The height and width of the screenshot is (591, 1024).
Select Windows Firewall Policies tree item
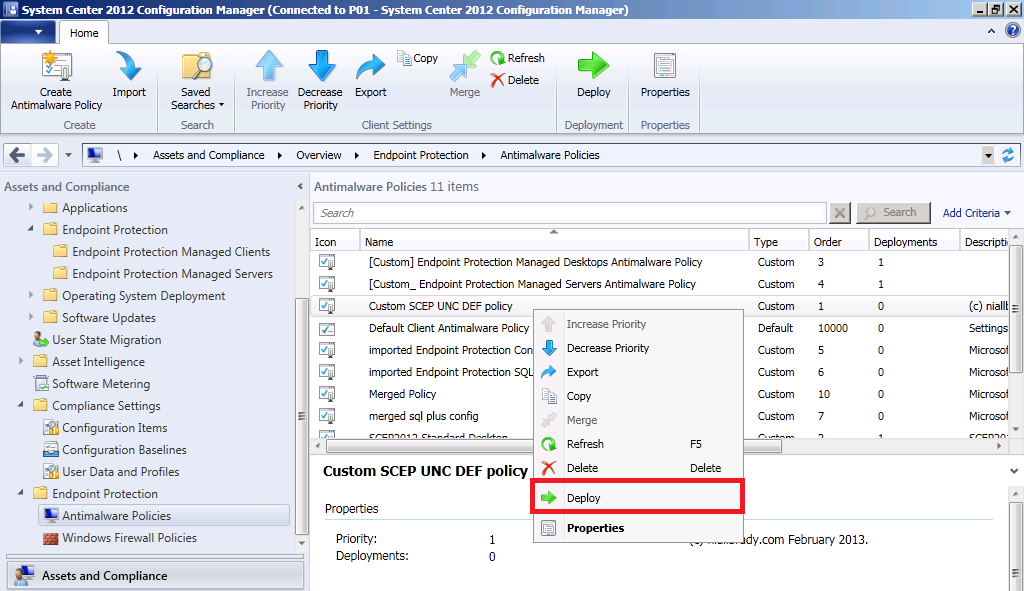(x=120, y=538)
